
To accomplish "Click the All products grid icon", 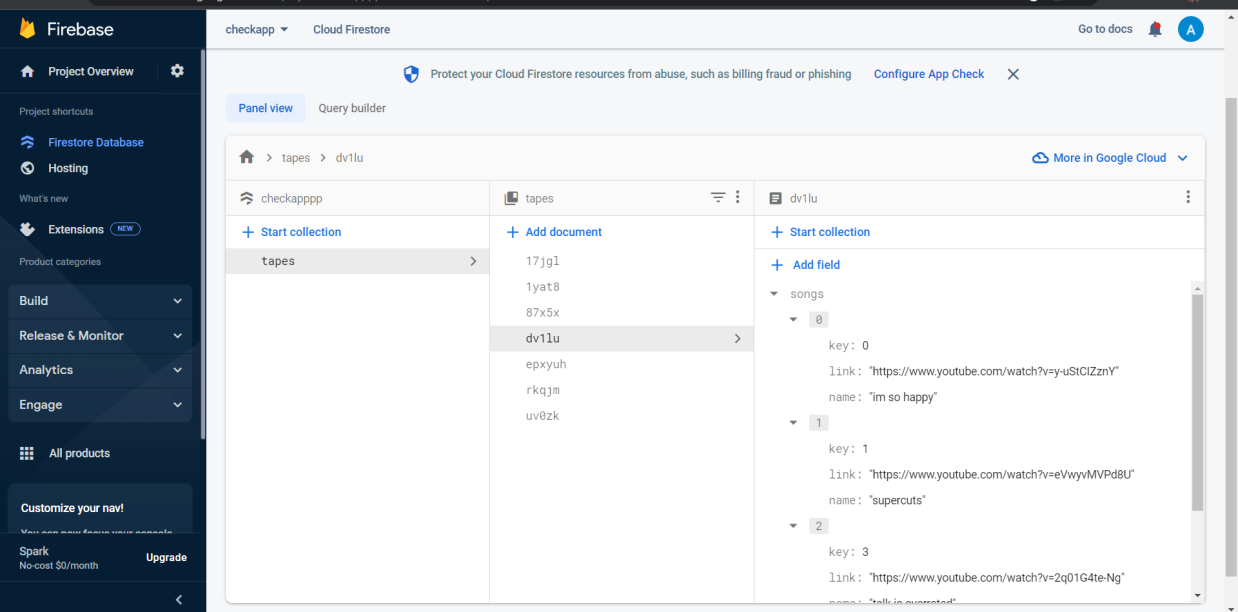I will tap(27, 453).
